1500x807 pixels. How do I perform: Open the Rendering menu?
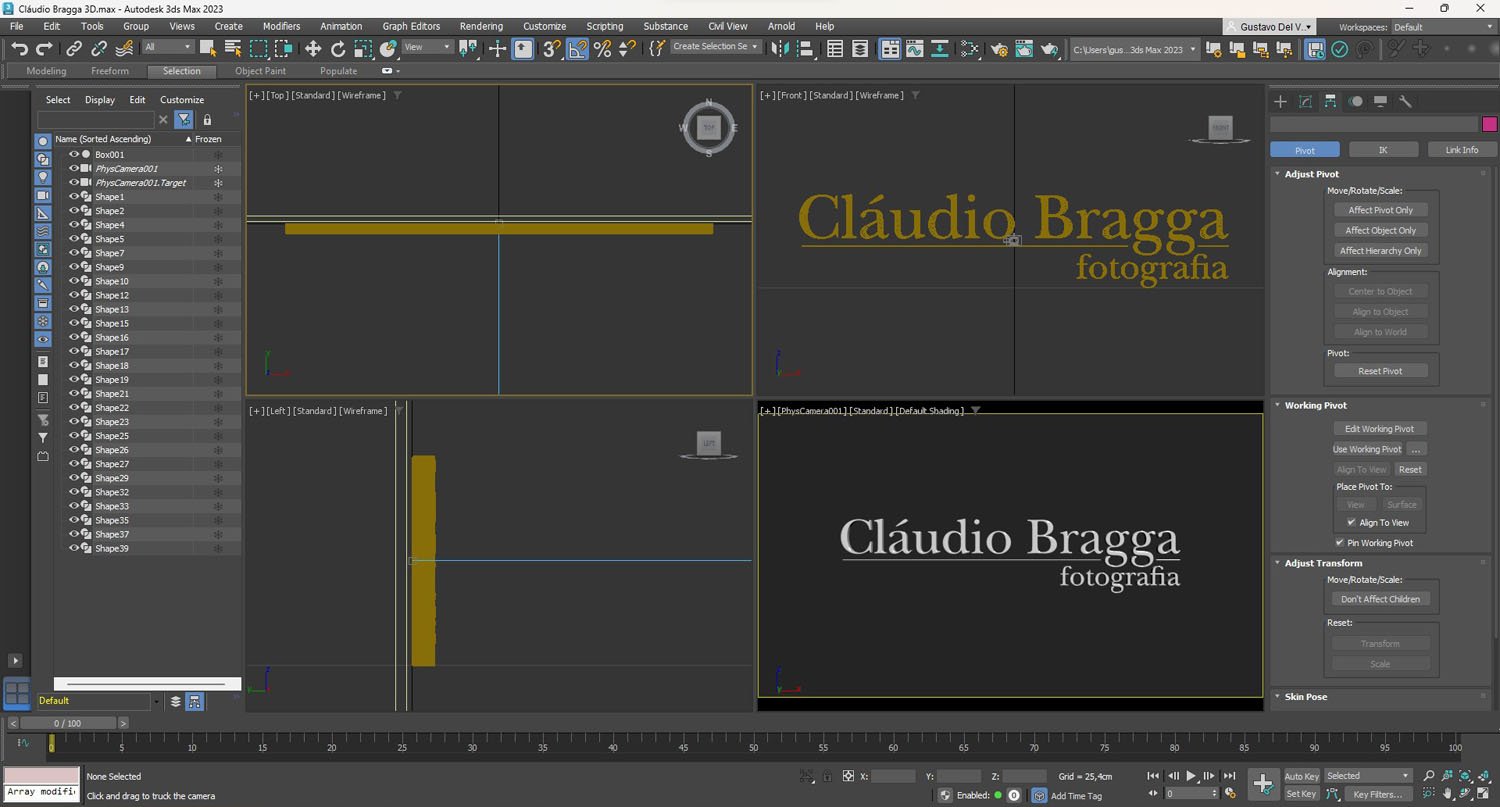[481, 26]
